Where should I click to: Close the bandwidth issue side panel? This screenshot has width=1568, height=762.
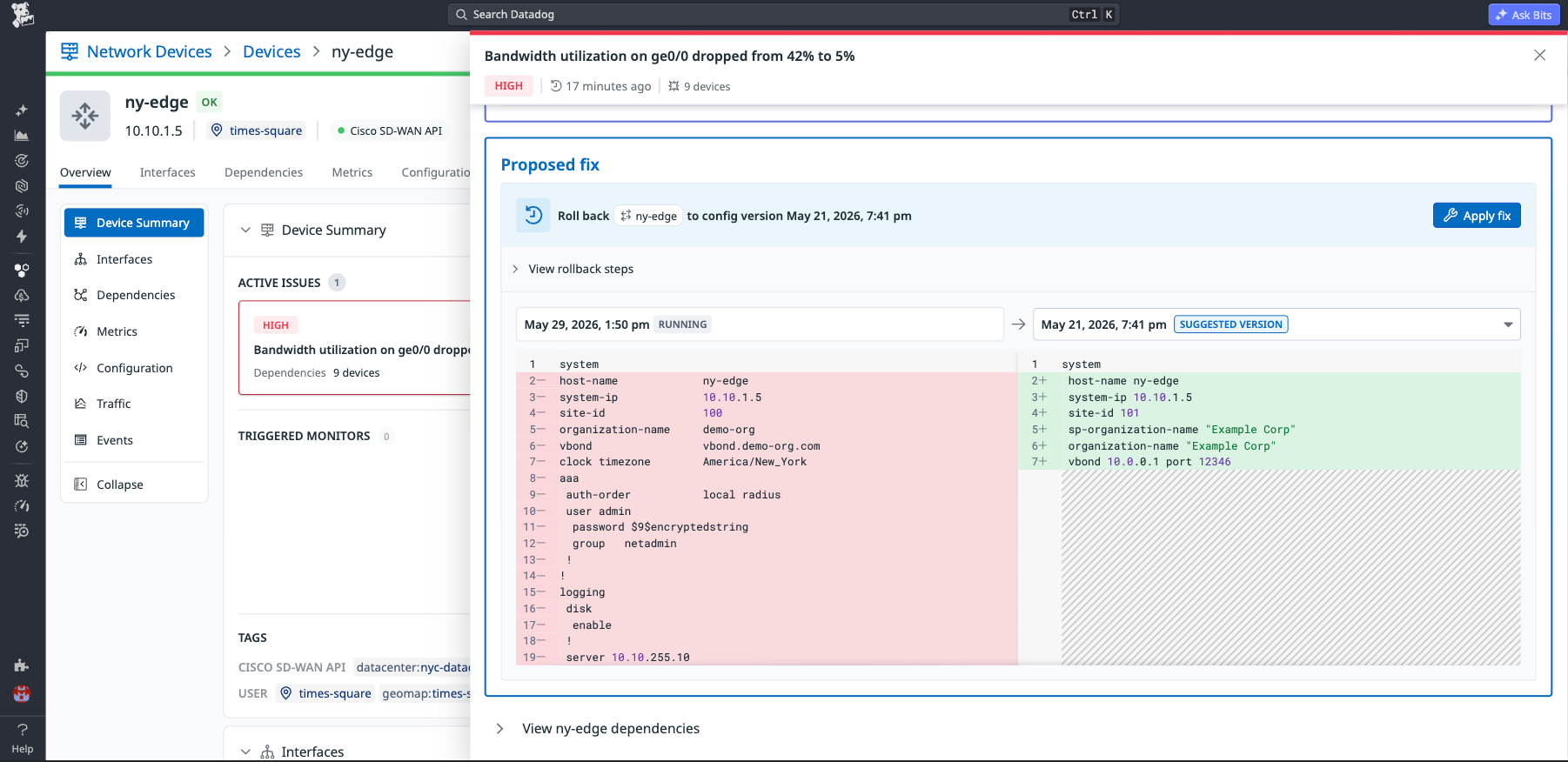tap(1539, 55)
